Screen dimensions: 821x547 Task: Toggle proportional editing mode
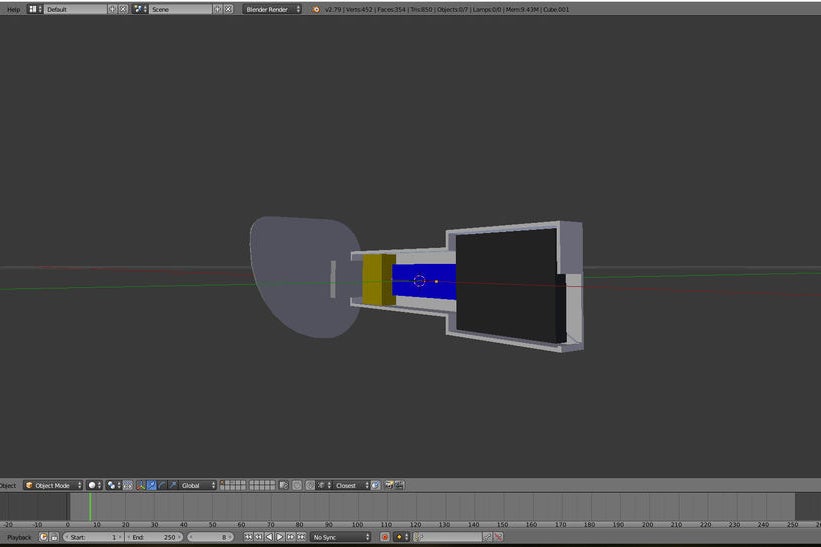pyautogui.click(x=297, y=485)
